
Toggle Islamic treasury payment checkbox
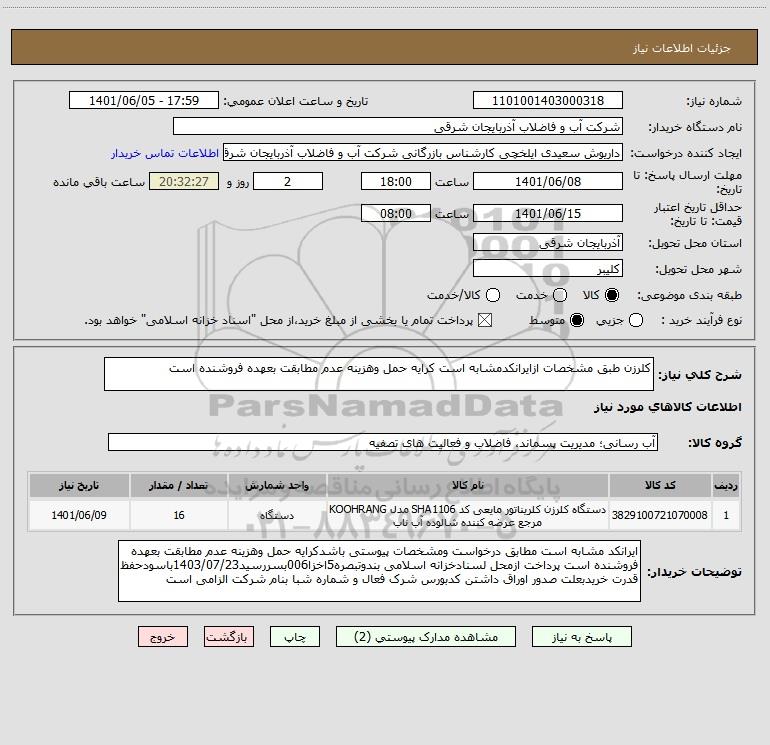[485, 320]
